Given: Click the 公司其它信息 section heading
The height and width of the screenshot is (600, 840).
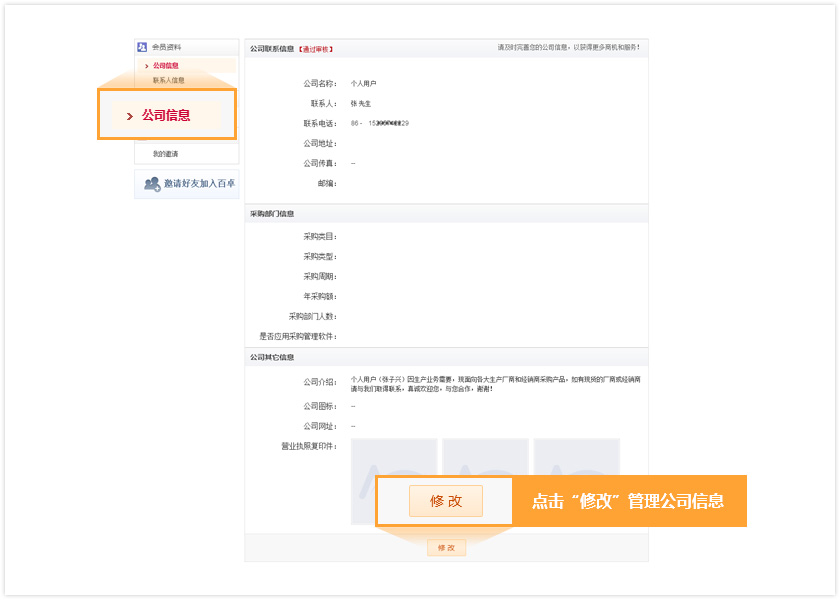Looking at the screenshot, I should (272, 357).
